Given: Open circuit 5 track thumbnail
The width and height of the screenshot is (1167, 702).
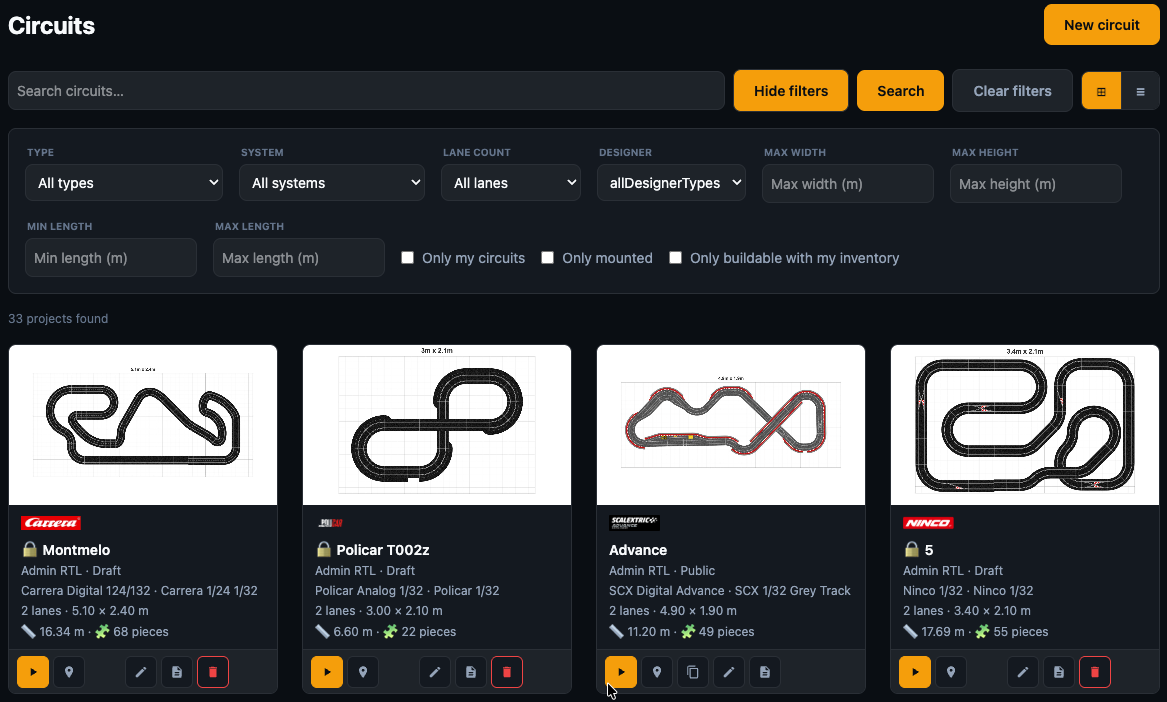Looking at the screenshot, I should pos(1025,425).
